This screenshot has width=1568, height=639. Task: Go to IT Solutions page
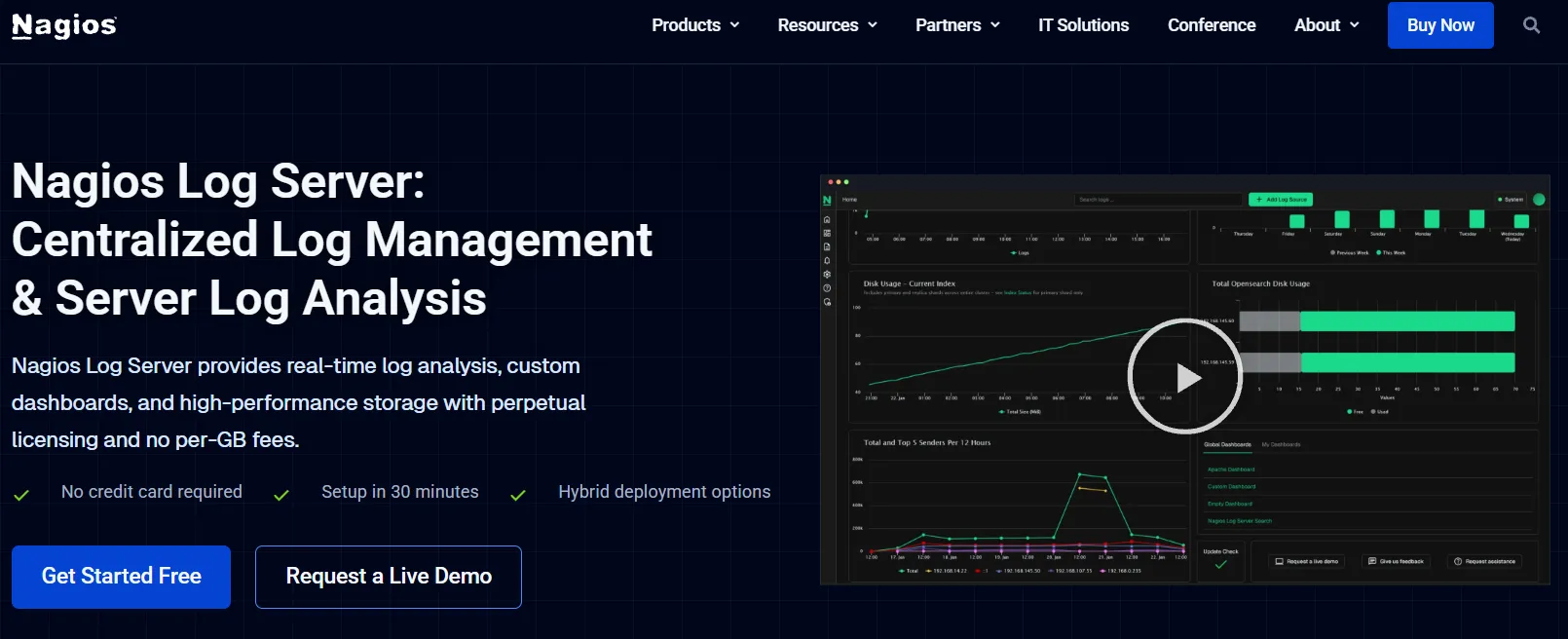(1084, 25)
